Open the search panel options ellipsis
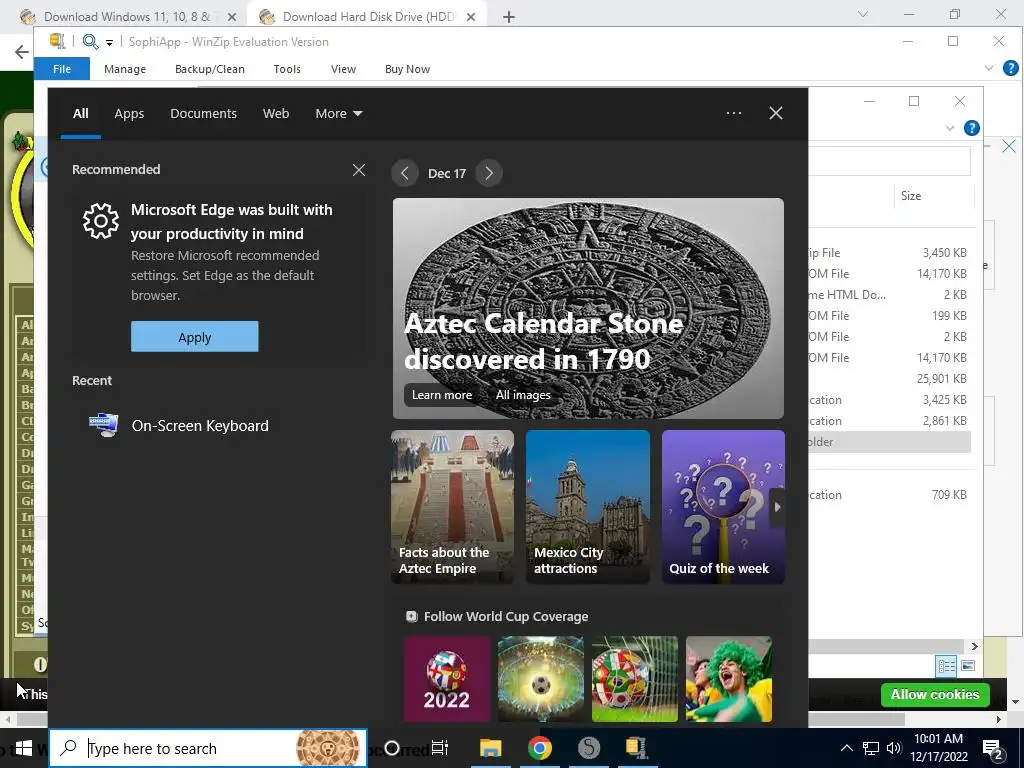Image resolution: width=1024 pixels, height=768 pixels. tap(733, 113)
